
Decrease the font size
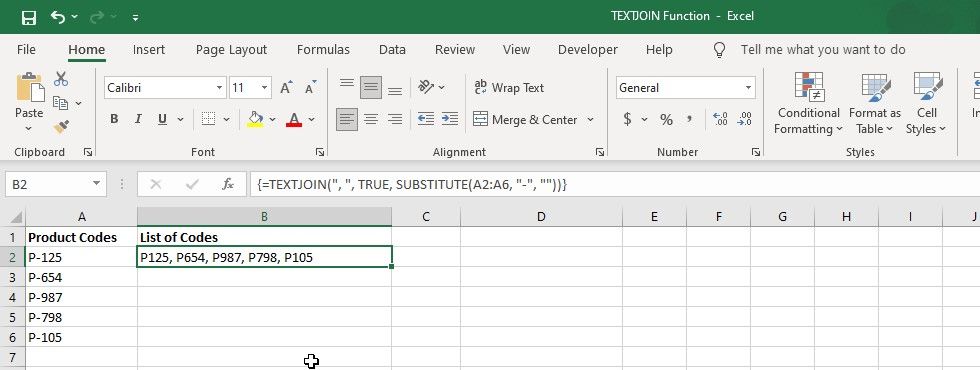[310, 88]
